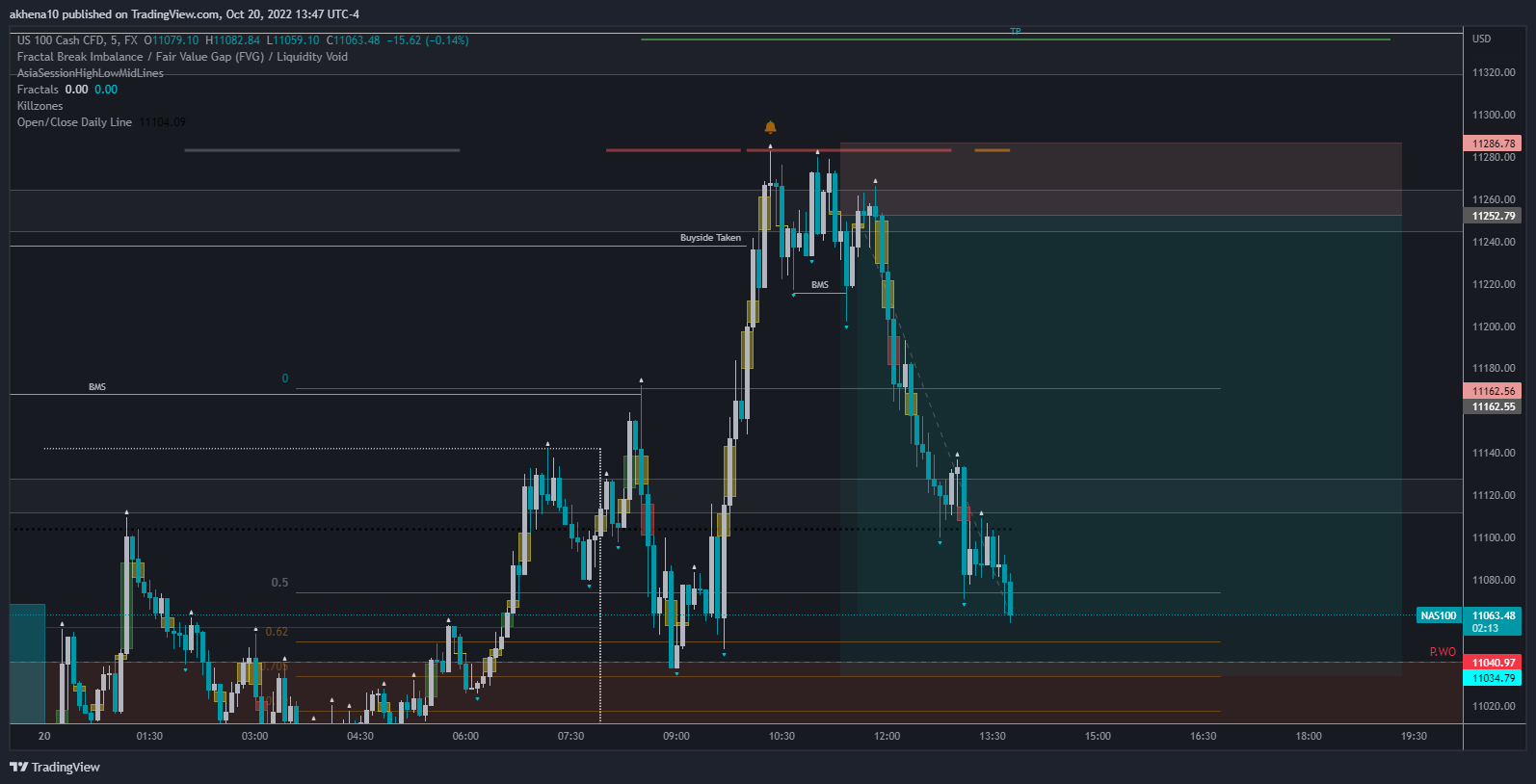Click the 11252.79 entry price tag
This screenshot has height=784, width=1536.
point(1493,216)
